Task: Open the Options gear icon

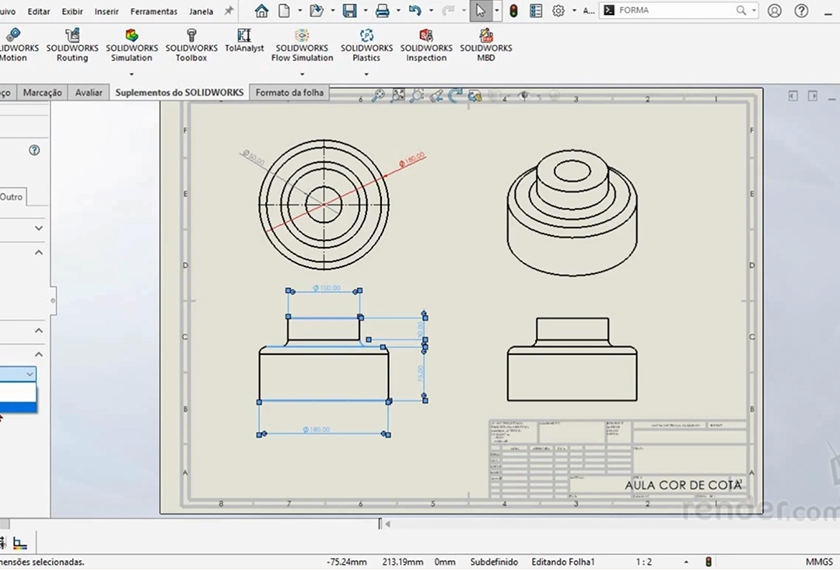Action: [x=558, y=11]
